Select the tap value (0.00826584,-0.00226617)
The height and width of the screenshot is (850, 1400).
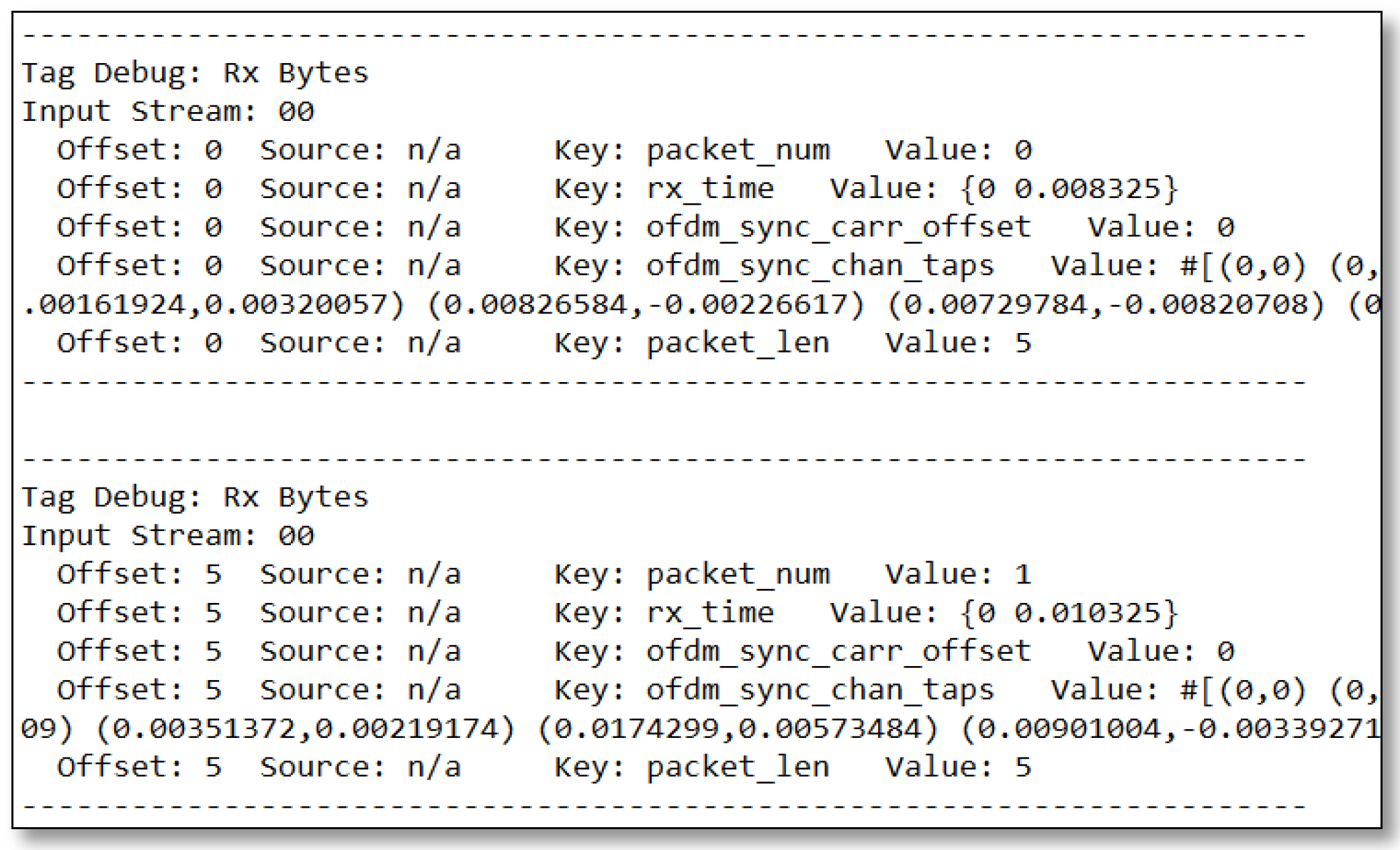pos(646,305)
